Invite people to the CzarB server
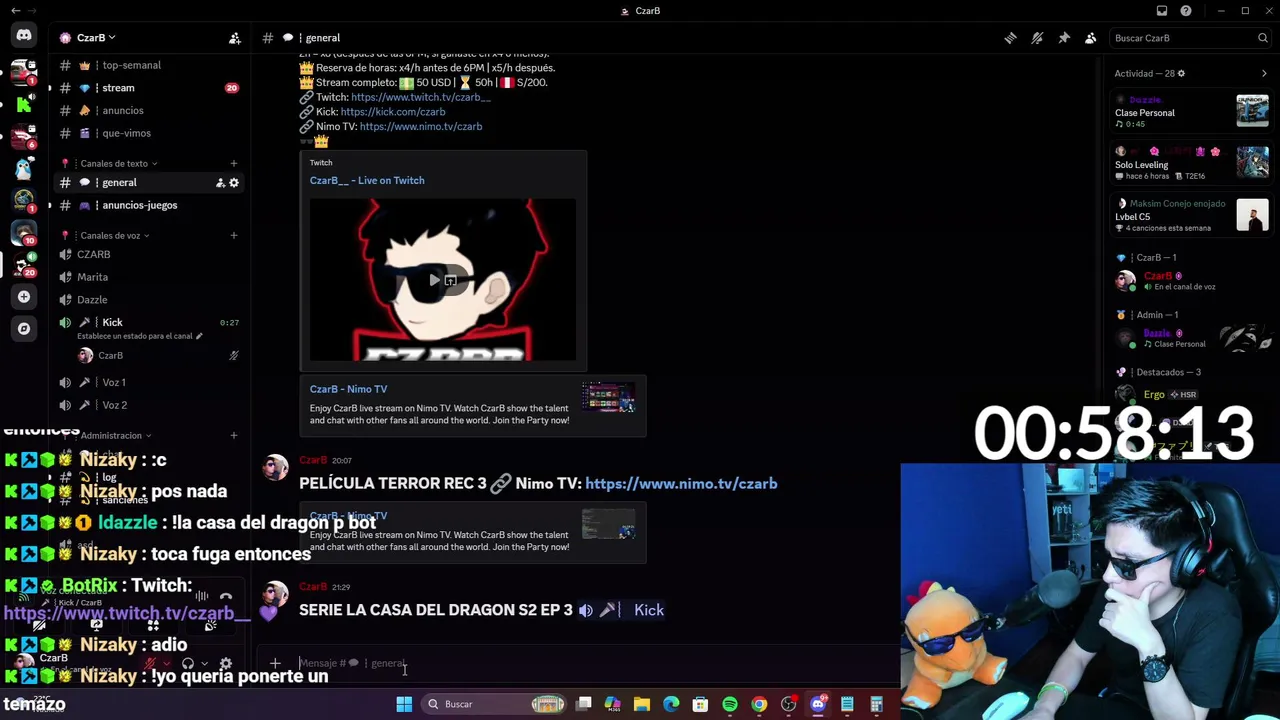The width and height of the screenshot is (1280, 720). click(x=235, y=38)
